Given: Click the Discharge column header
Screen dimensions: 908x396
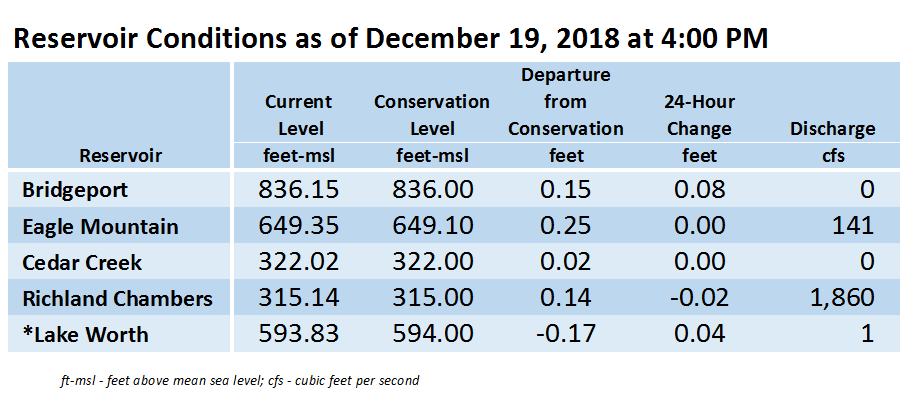Looking at the screenshot, I should click(833, 129).
